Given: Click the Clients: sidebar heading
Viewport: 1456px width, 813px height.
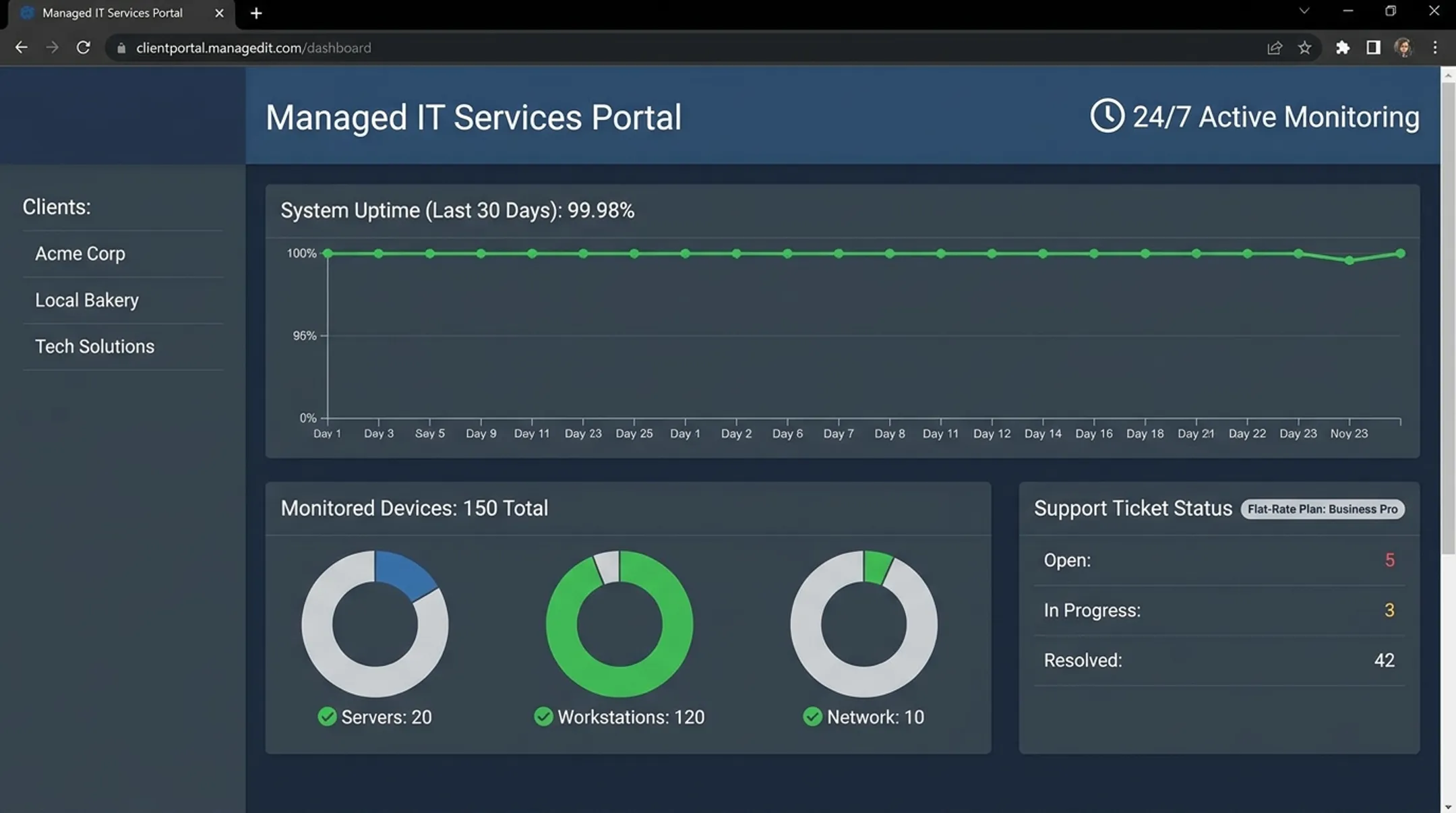Looking at the screenshot, I should 57,207.
